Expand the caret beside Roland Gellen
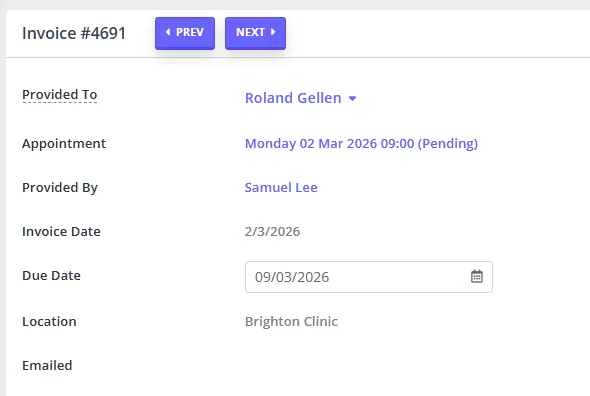Viewport: 590px width, 396px height. 352,99
